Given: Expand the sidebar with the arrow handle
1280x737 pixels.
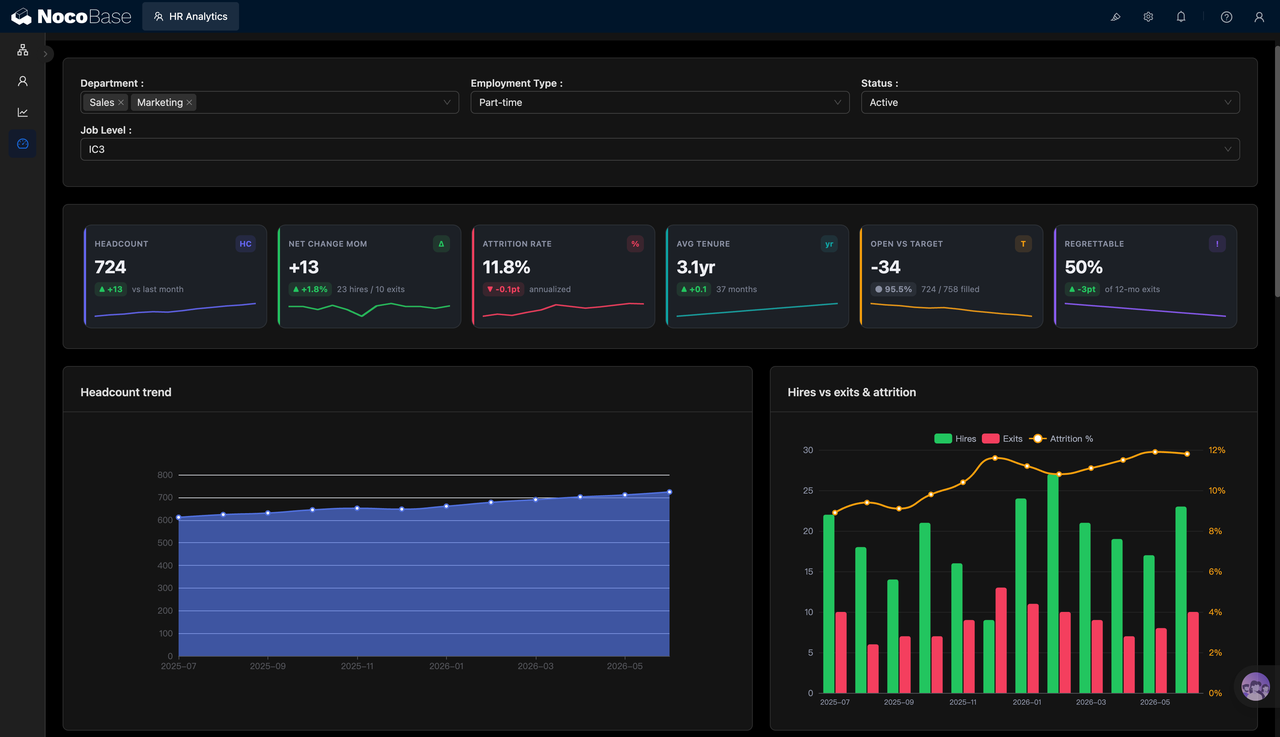Looking at the screenshot, I should point(46,54).
